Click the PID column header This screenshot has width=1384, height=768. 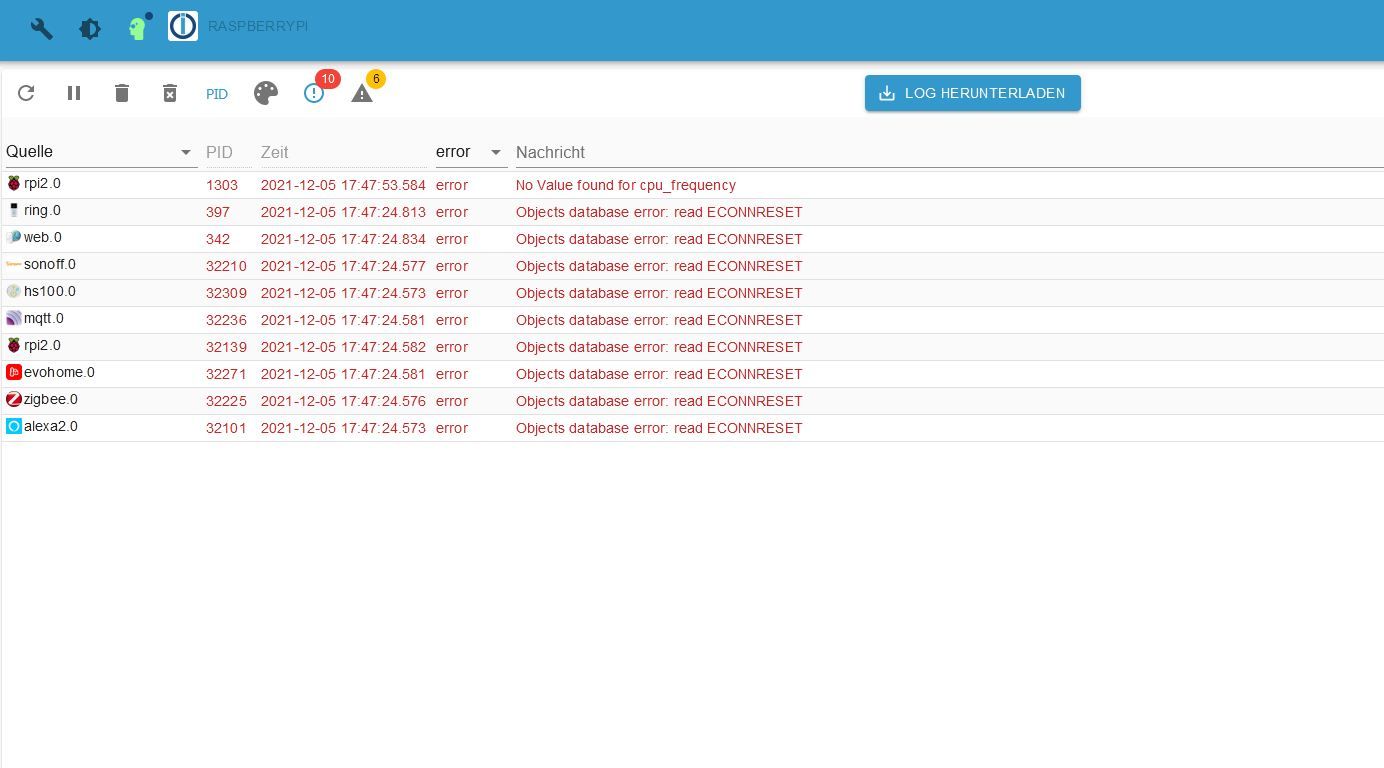pos(219,152)
